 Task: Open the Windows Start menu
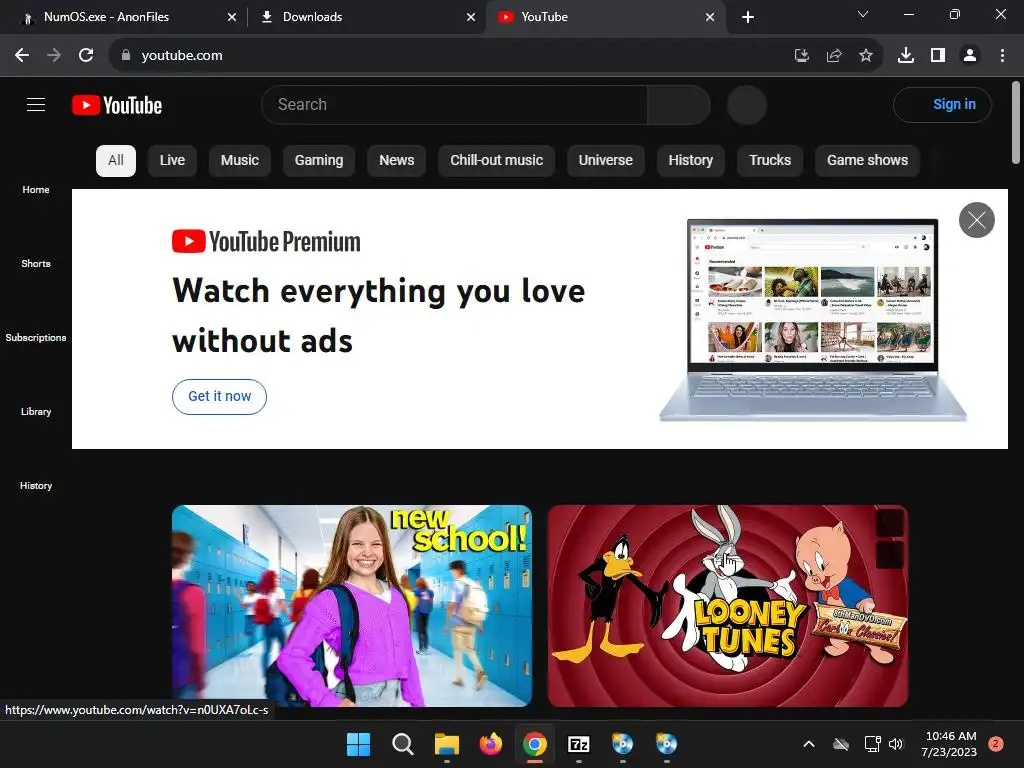[358, 744]
